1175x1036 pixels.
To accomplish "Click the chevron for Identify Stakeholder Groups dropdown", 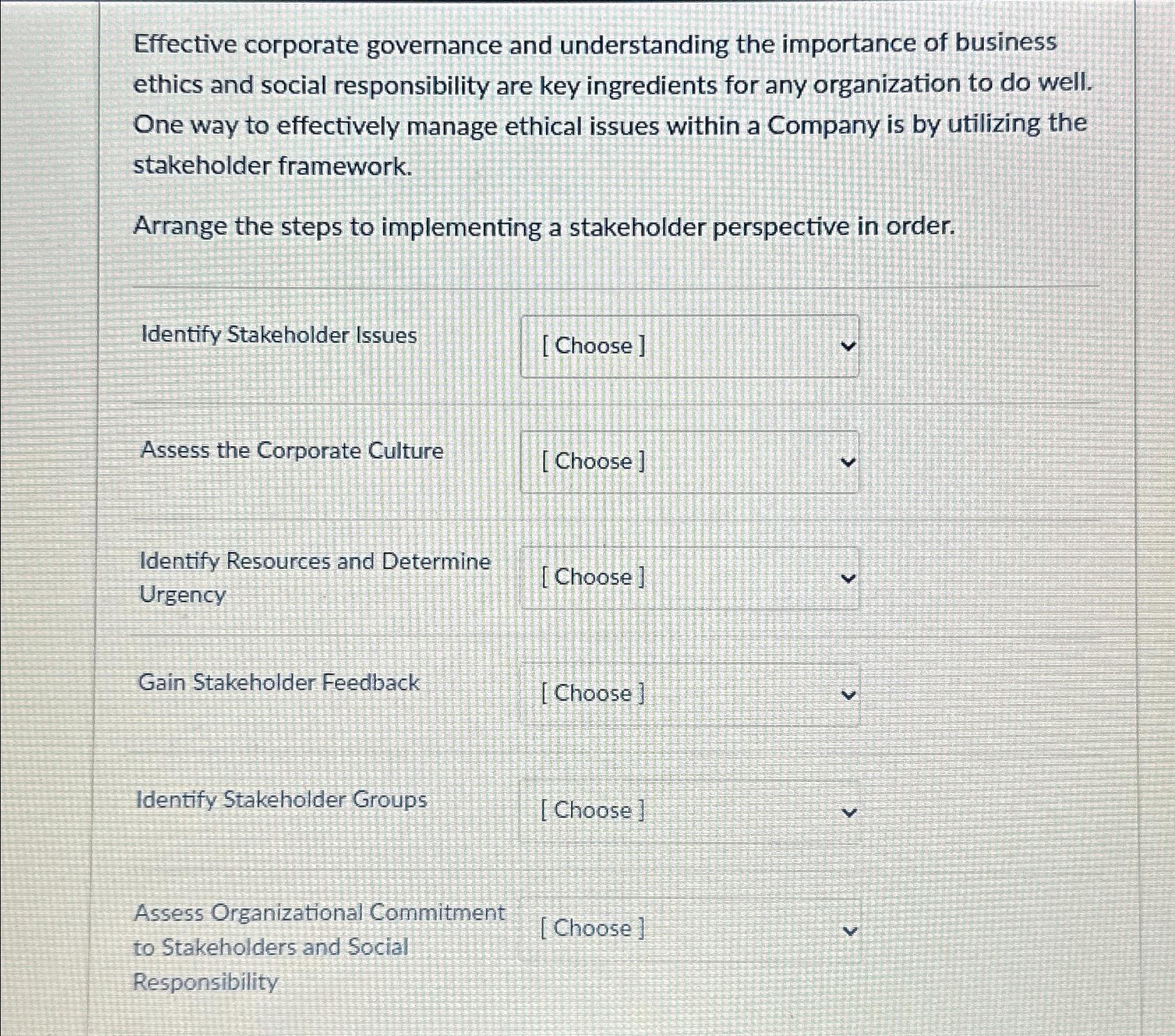I will tap(847, 811).
